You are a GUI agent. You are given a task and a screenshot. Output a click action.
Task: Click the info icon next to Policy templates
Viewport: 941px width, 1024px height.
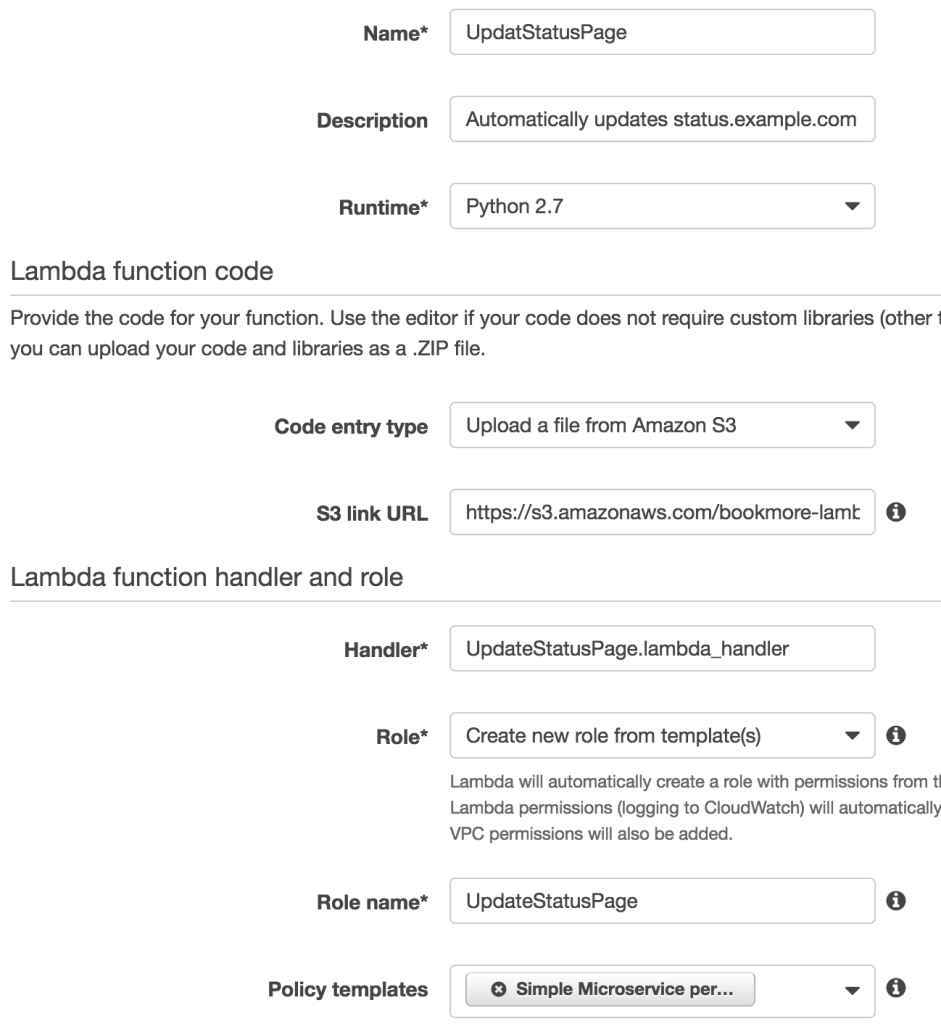(896, 987)
